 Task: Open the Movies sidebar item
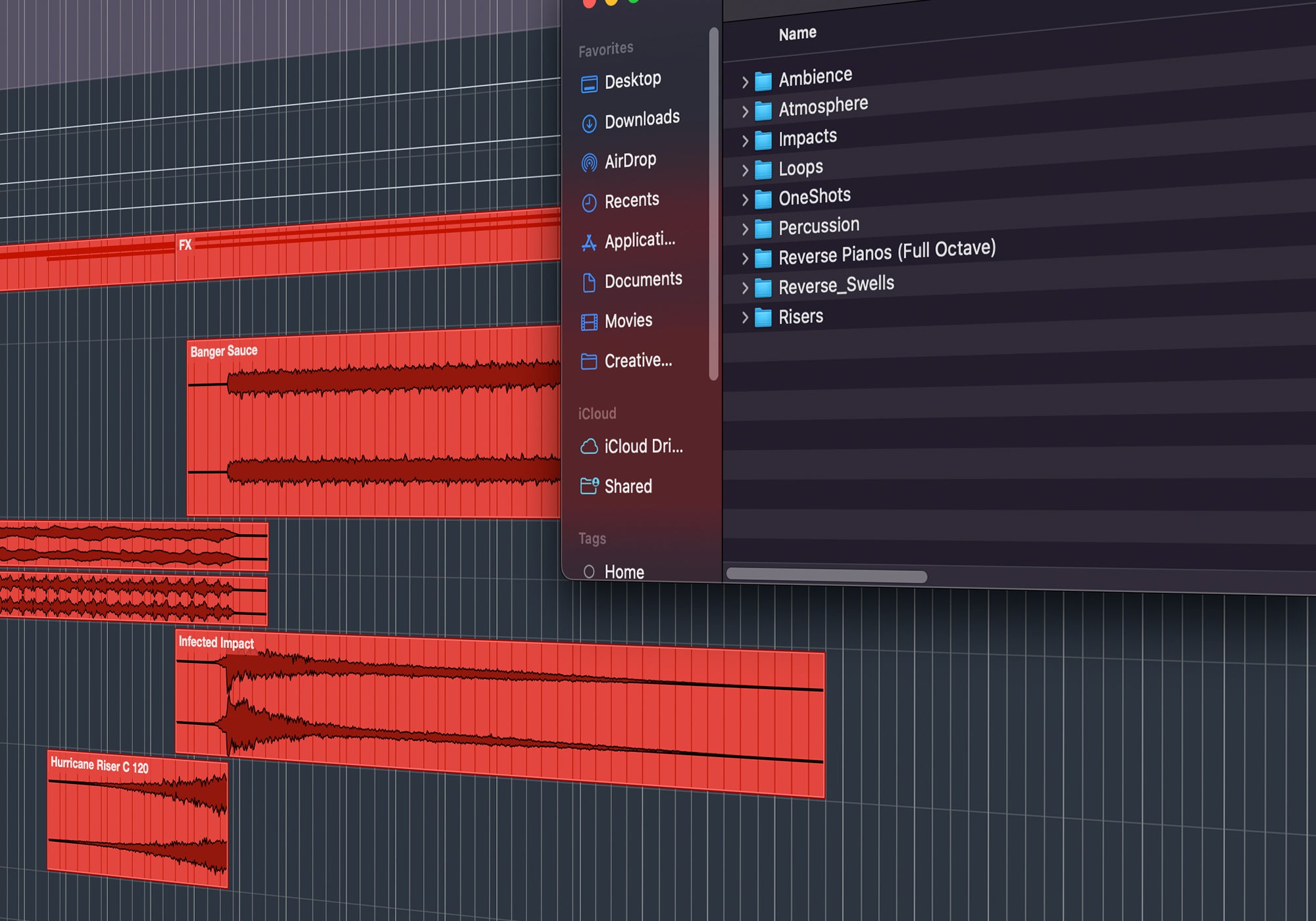(x=628, y=321)
